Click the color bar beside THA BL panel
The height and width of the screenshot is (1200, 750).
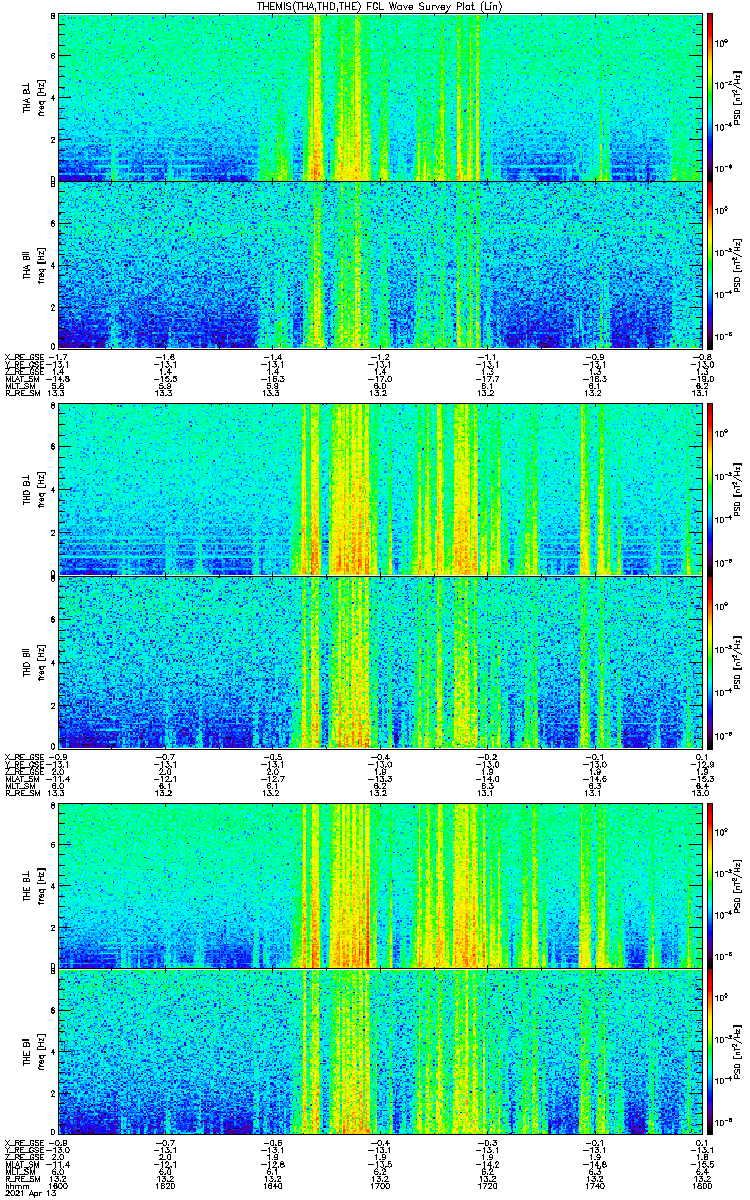(x=710, y=97)
